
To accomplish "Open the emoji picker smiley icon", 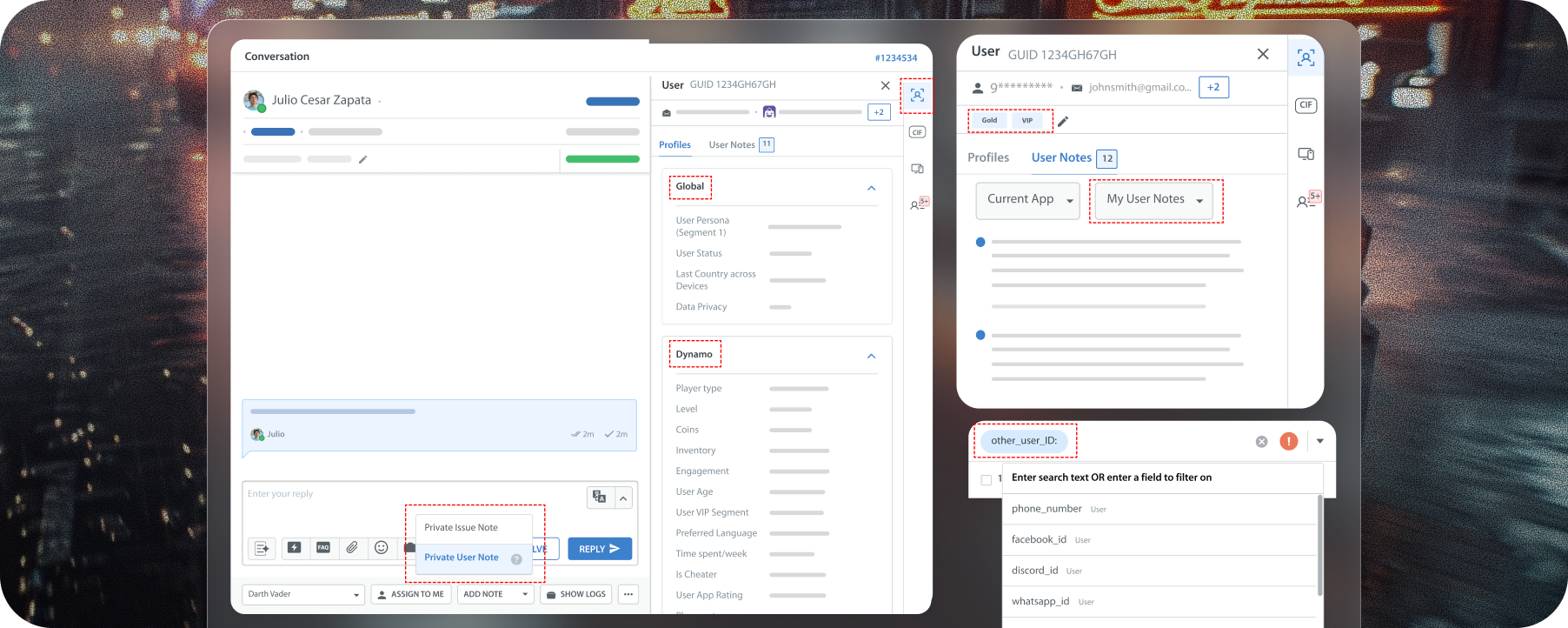I will pyautogui.click(x=381, y=548).
